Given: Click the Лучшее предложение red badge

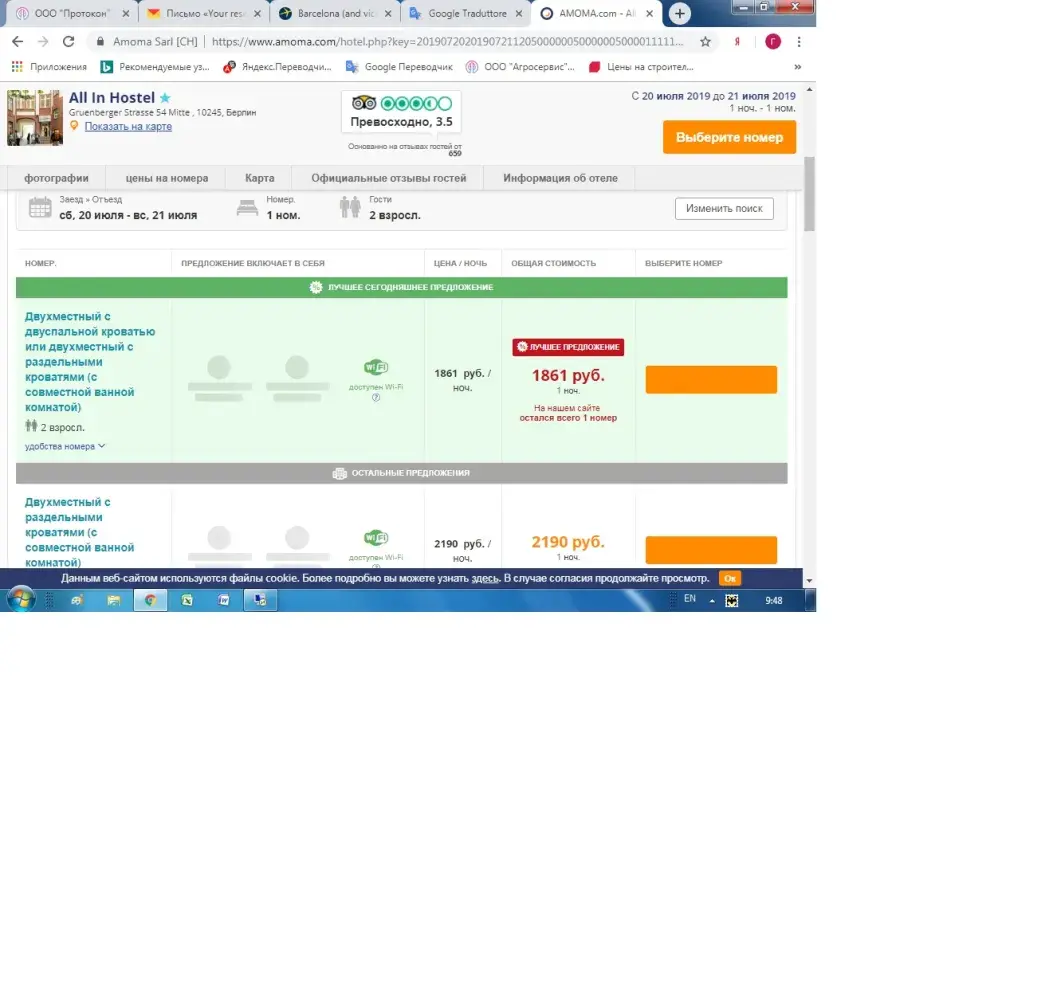Looking at the screenshot, I should coord(568,347).
